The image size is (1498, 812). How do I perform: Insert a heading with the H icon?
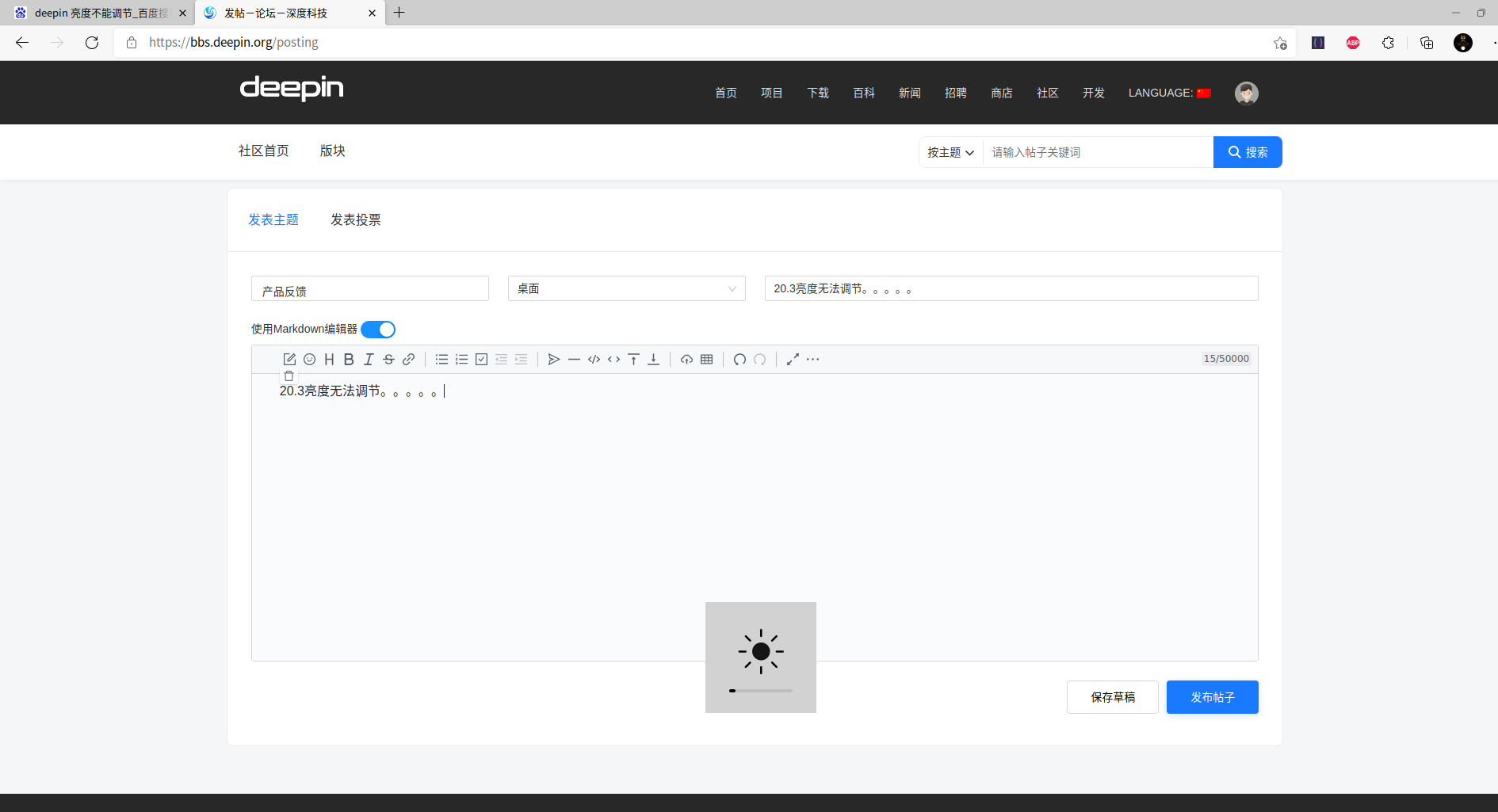pyautogui.click(x=329, y=360)
